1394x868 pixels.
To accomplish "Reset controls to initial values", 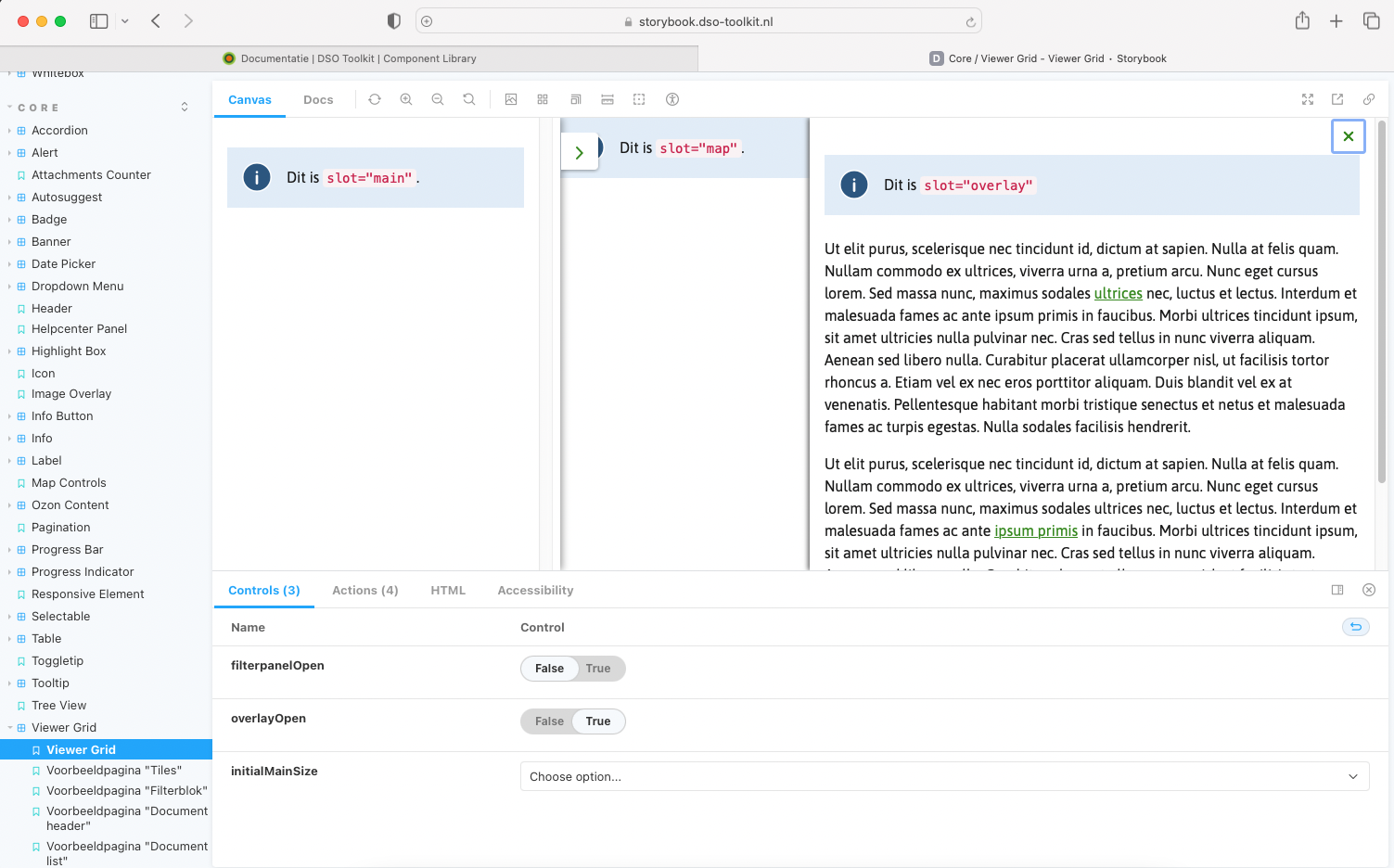I will click(1355, 627).
